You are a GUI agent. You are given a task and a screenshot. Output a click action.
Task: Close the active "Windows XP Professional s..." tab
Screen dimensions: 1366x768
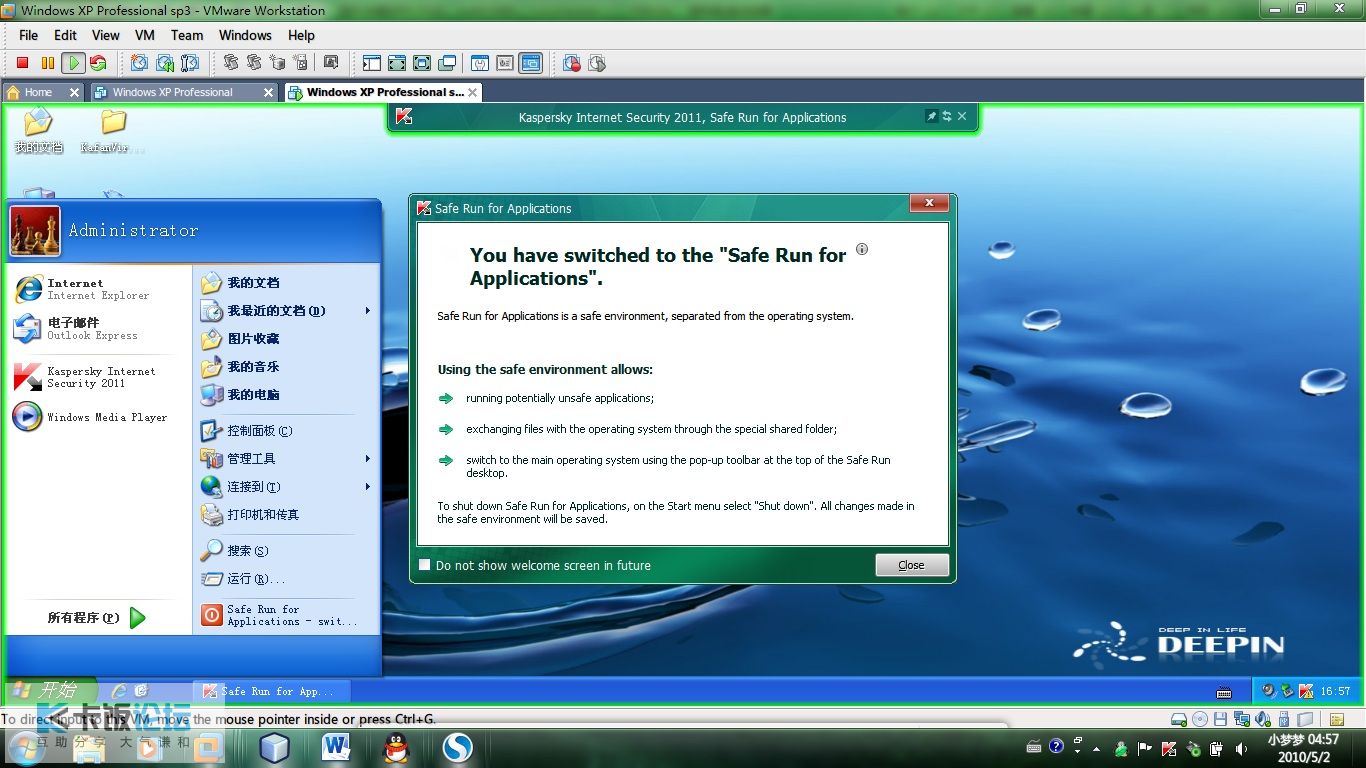472,92
